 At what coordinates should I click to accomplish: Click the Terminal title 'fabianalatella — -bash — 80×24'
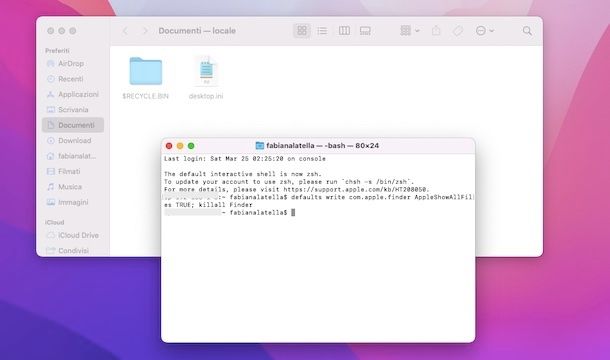[x=323, y=146]
